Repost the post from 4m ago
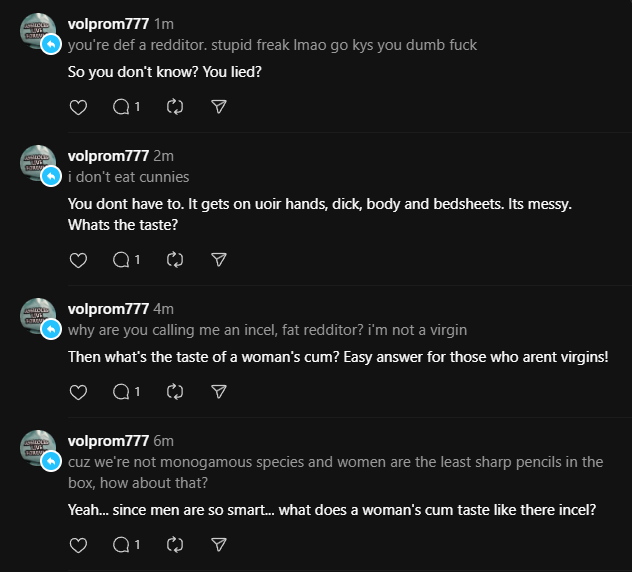The height and width of the screenshot is (572, 632). [175, 392]
